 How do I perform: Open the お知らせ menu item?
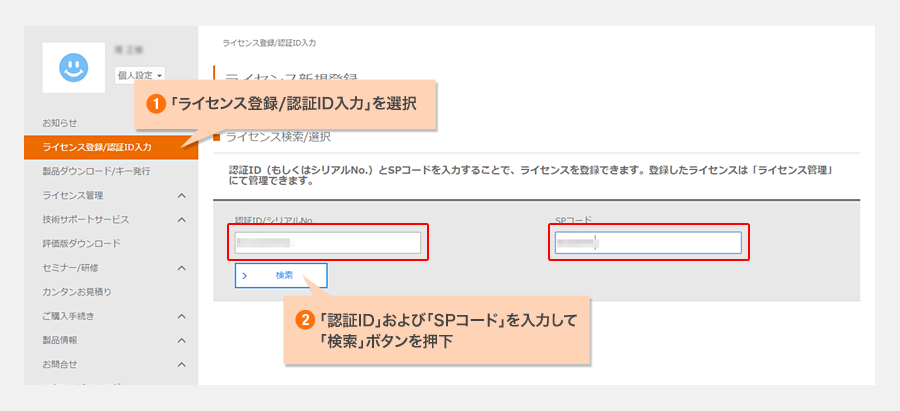click(59, 123)
